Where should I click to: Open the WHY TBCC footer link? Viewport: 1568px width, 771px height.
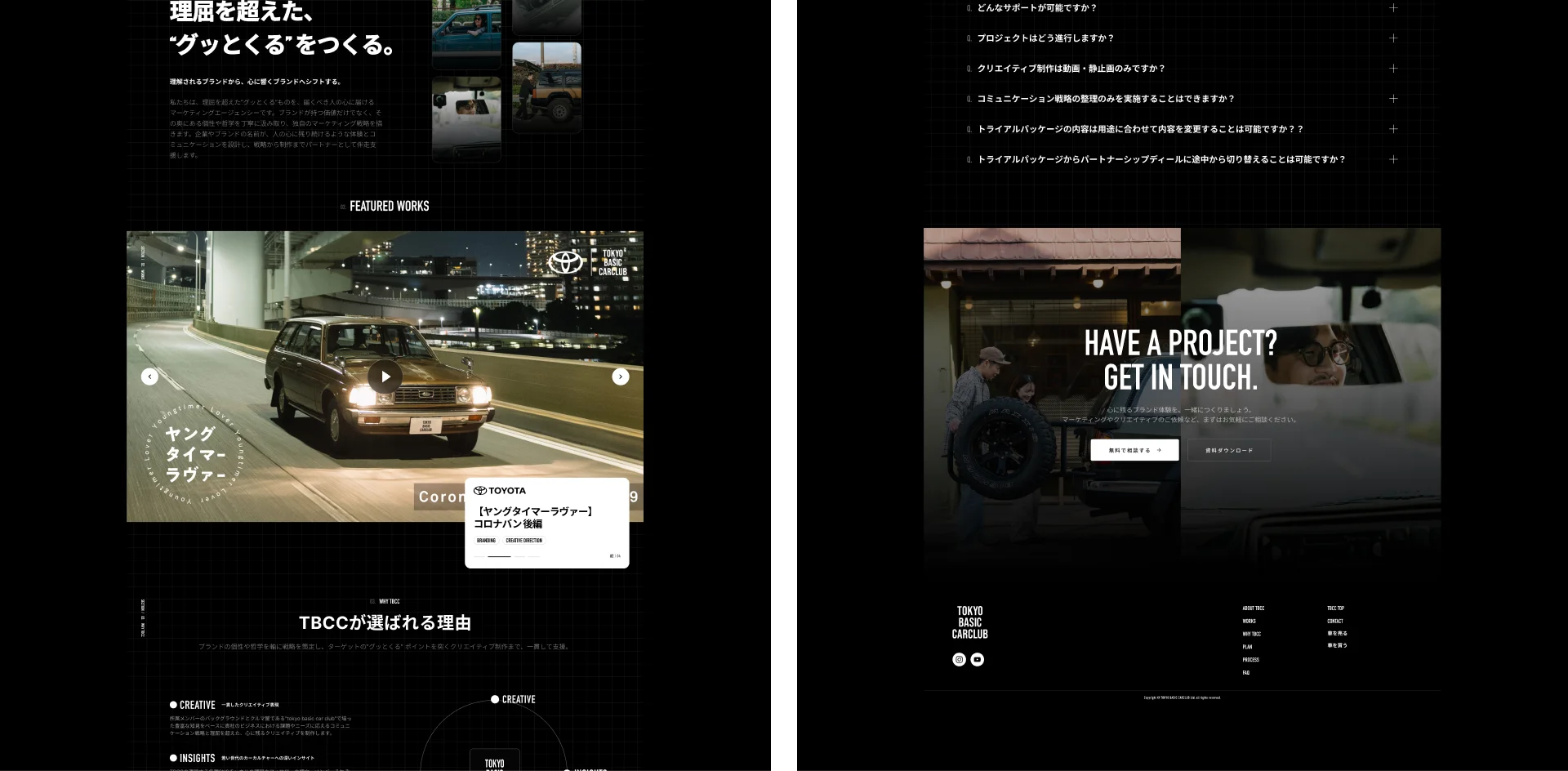pos(1252,635)
